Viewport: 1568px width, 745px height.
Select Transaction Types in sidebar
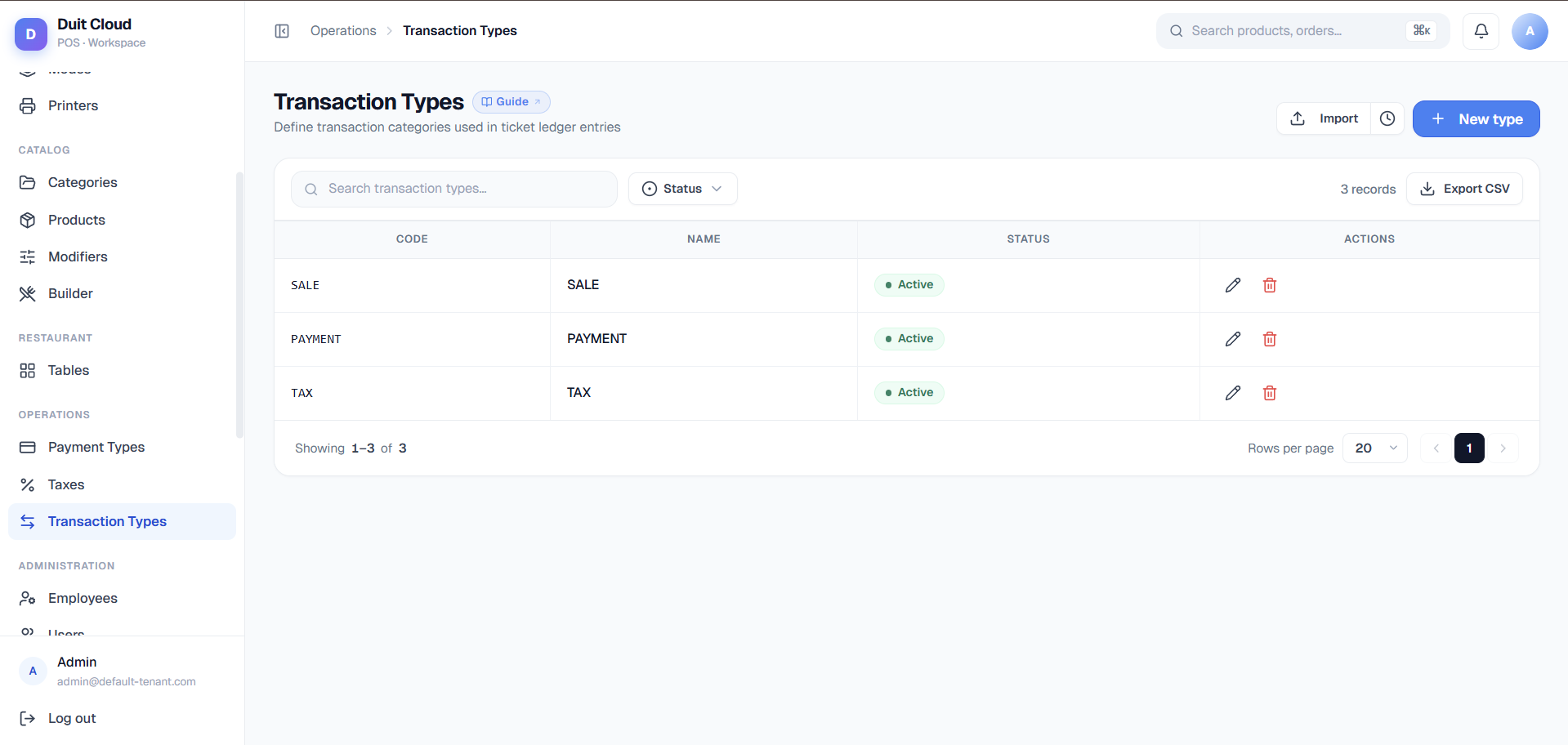pos(122,521)
